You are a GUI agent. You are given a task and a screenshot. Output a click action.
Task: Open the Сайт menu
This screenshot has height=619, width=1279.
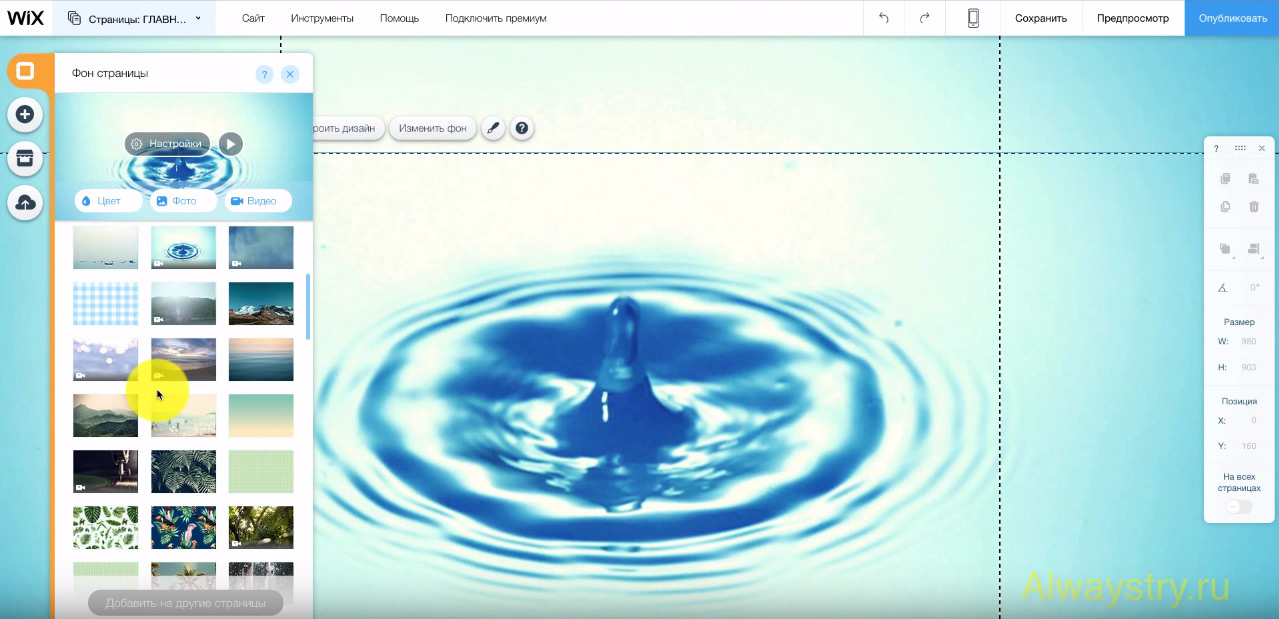[x=253, y=18]
